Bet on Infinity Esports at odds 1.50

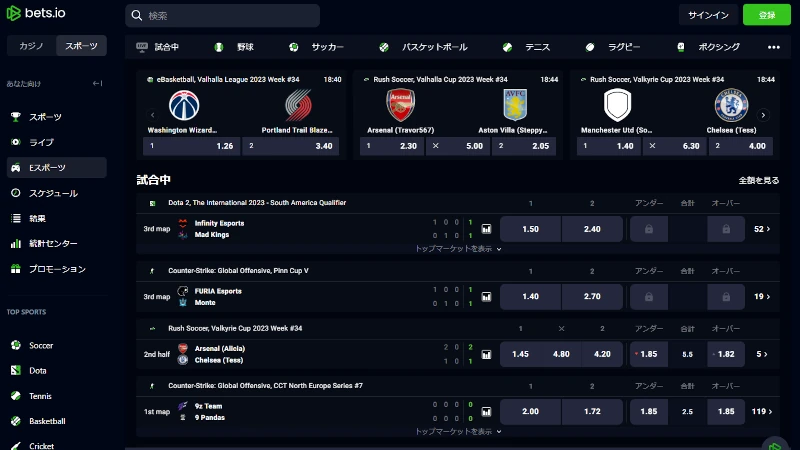[x=530, y=229]
